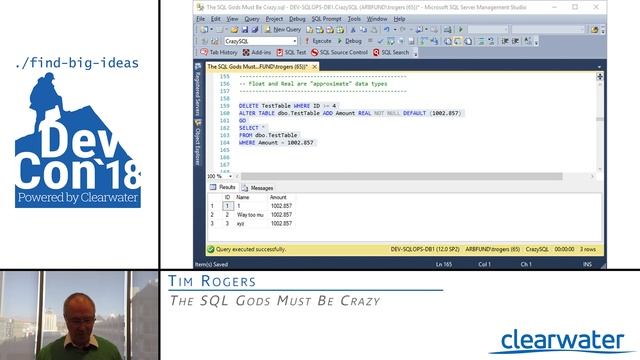Click the green Start play icon on top toolbar
The height and width of the screenshot is (360, 640).
[x=461, y=29]
